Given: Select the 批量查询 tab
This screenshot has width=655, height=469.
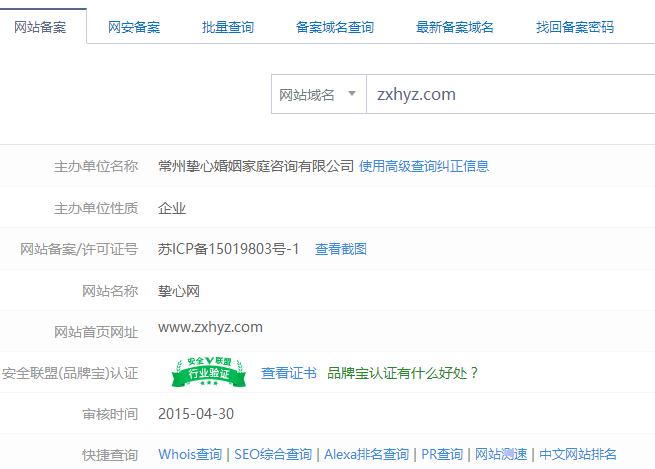Looking at the screenshot, I should coord(228,27).
